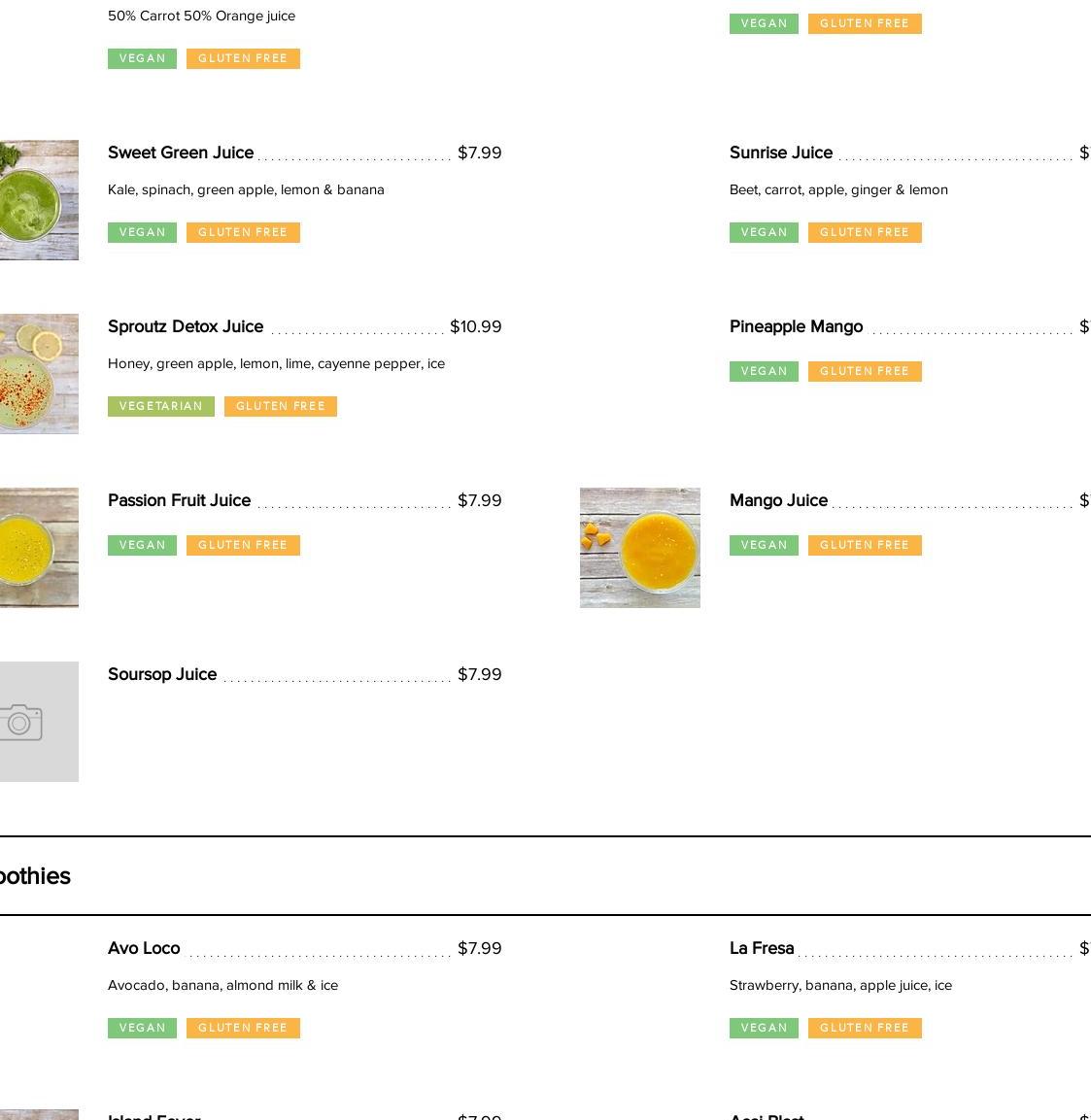Screen dimensions: 1091x1120
Task: Click the Sweet Green Juice photo
Action: click(37, 200)
